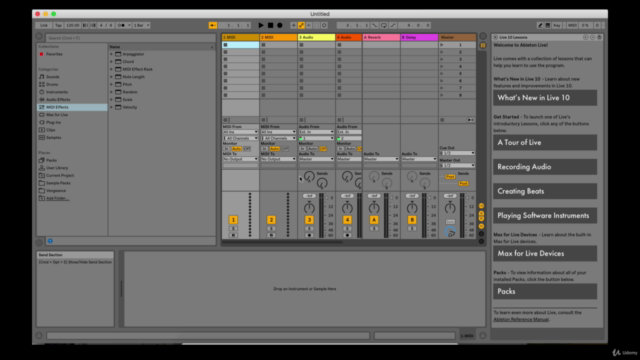Click the Session Record circle button

pyautogui.click(x=324, y=25)
